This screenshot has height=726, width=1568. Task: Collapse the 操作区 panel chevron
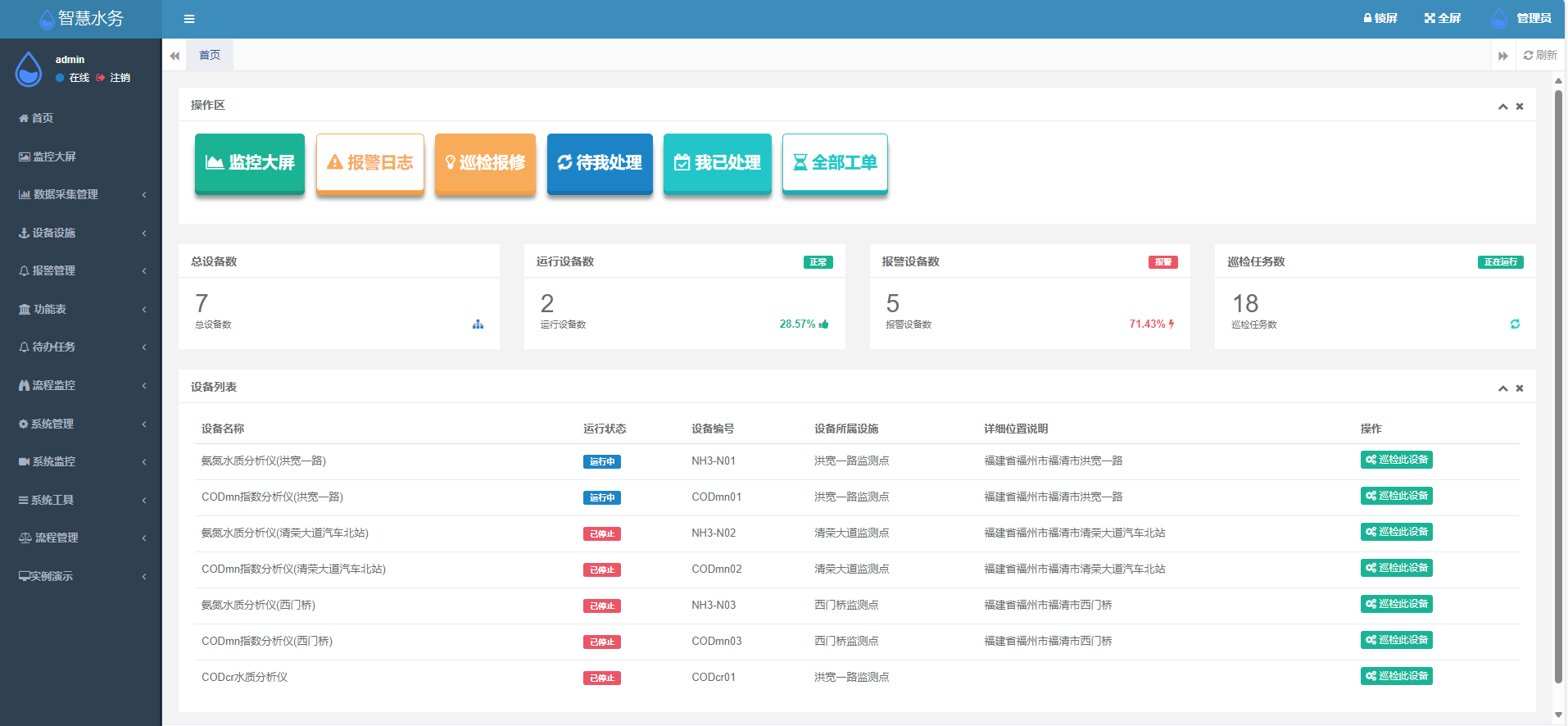click(1503, 107)
